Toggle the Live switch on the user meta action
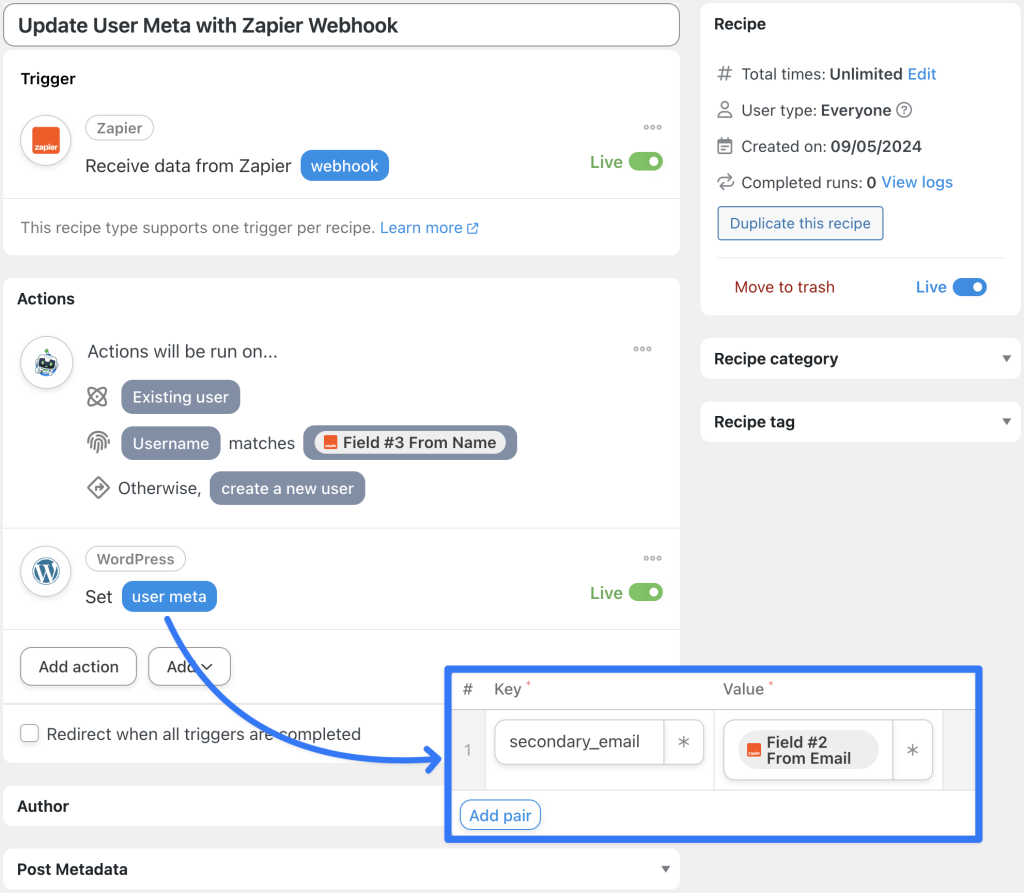1024x893 pixels. click(647, 592)
